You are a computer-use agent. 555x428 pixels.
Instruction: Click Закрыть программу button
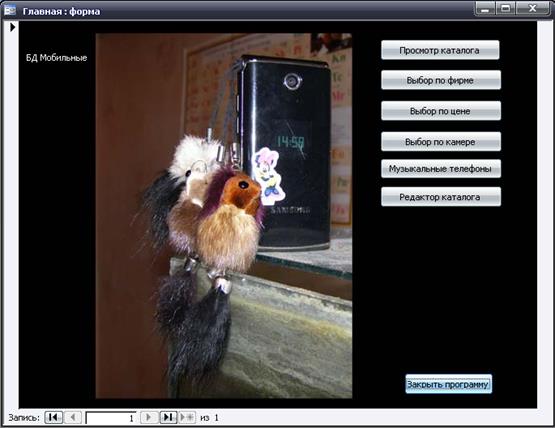point(448,384)
